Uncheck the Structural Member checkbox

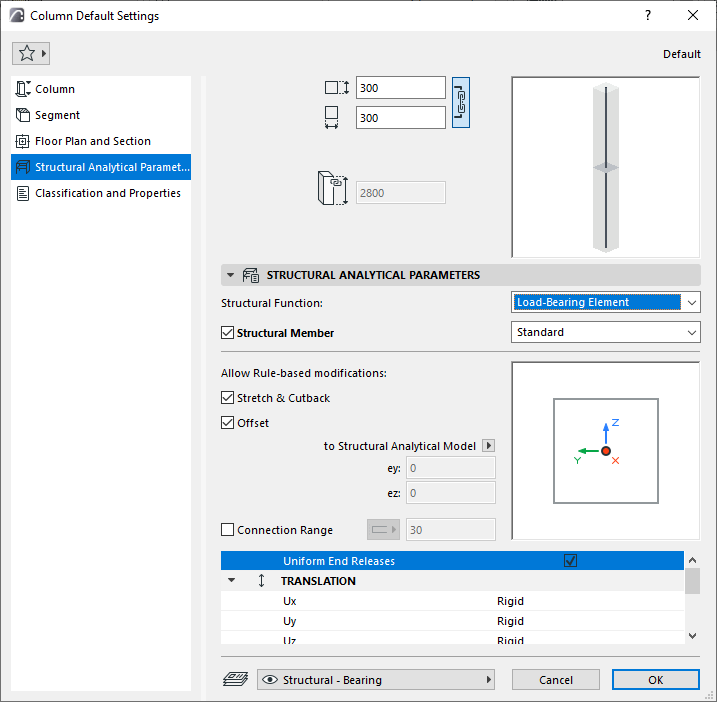(x=227, y=332)
